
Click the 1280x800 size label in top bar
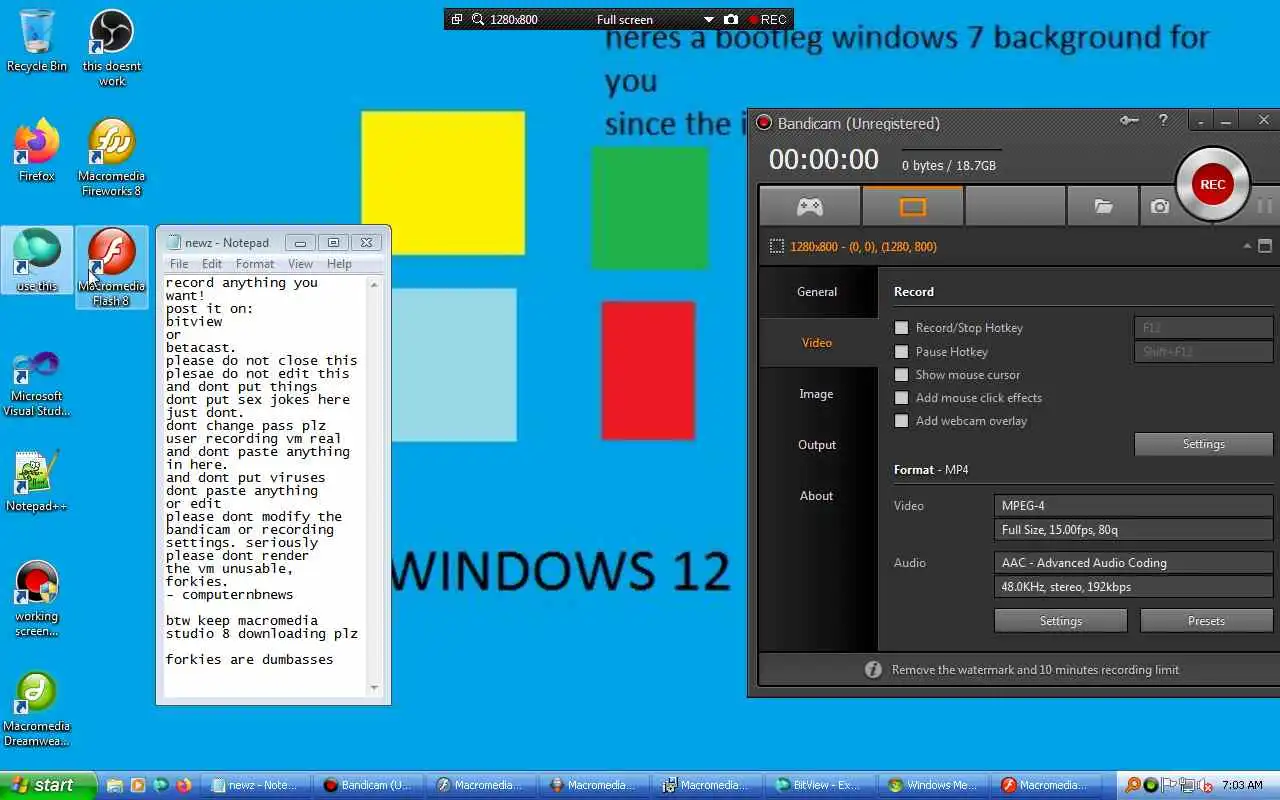514,19
